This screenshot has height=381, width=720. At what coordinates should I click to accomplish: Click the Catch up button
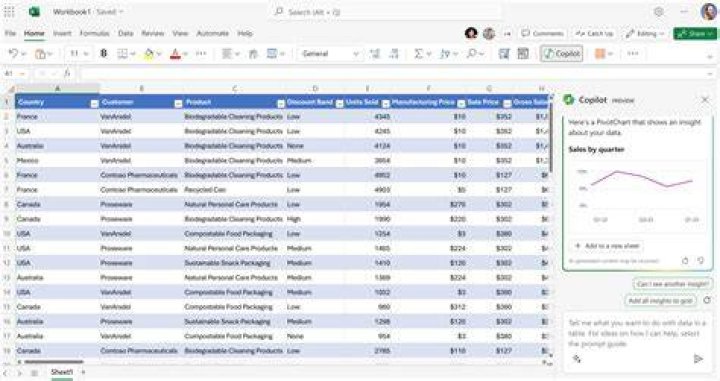(595, 34)
